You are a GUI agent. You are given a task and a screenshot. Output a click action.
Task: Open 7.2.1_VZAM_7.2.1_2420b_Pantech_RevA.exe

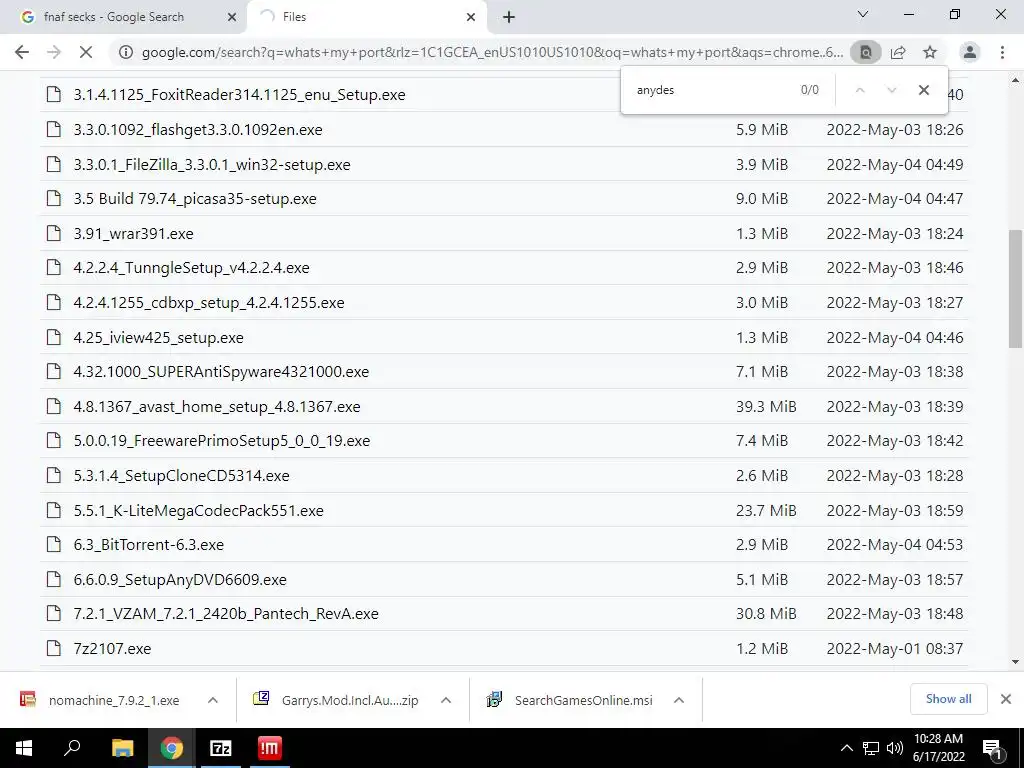(226, 614)
